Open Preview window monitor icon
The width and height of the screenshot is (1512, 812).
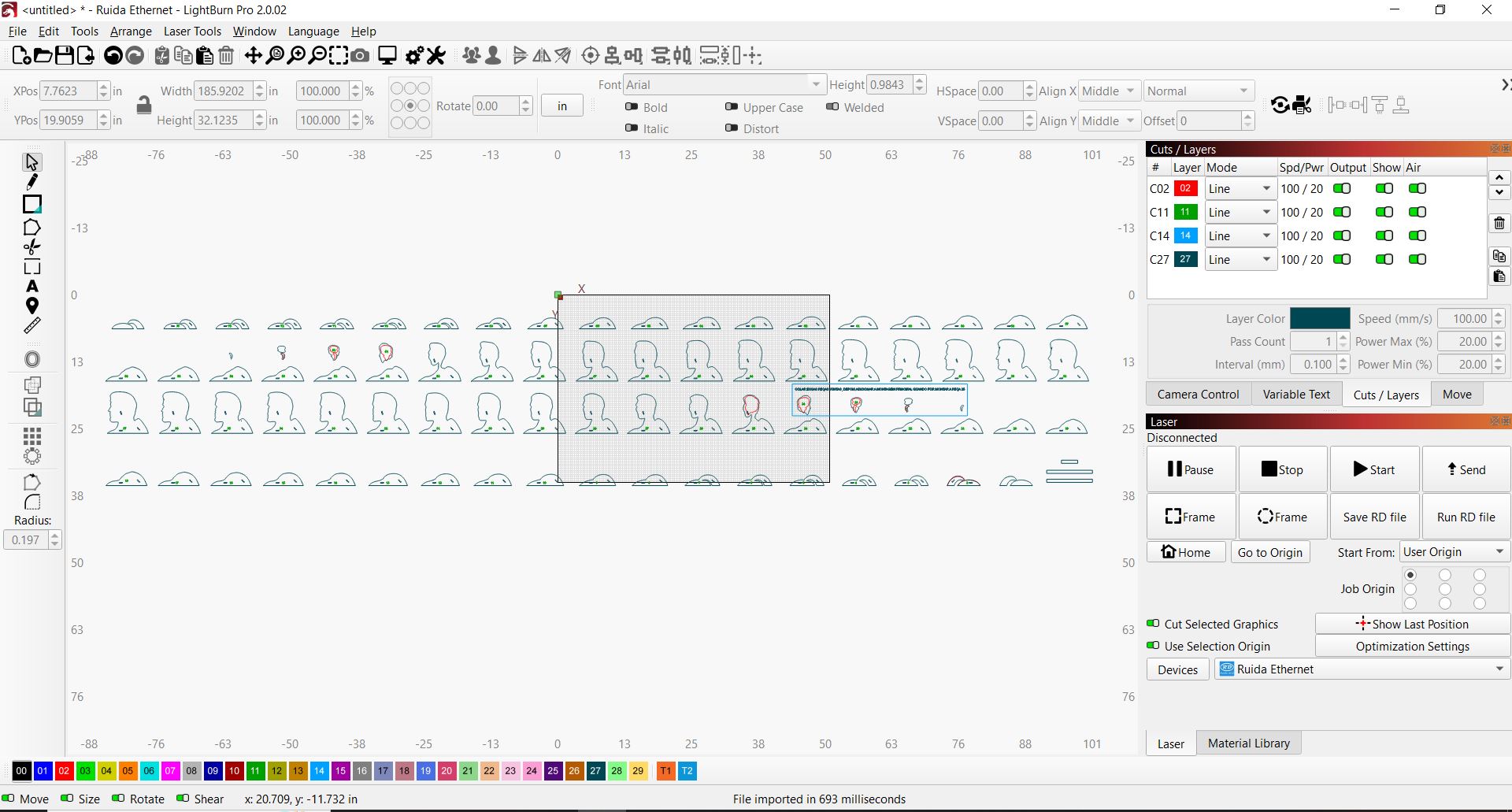pyautogui.click(x=387, y=55)
